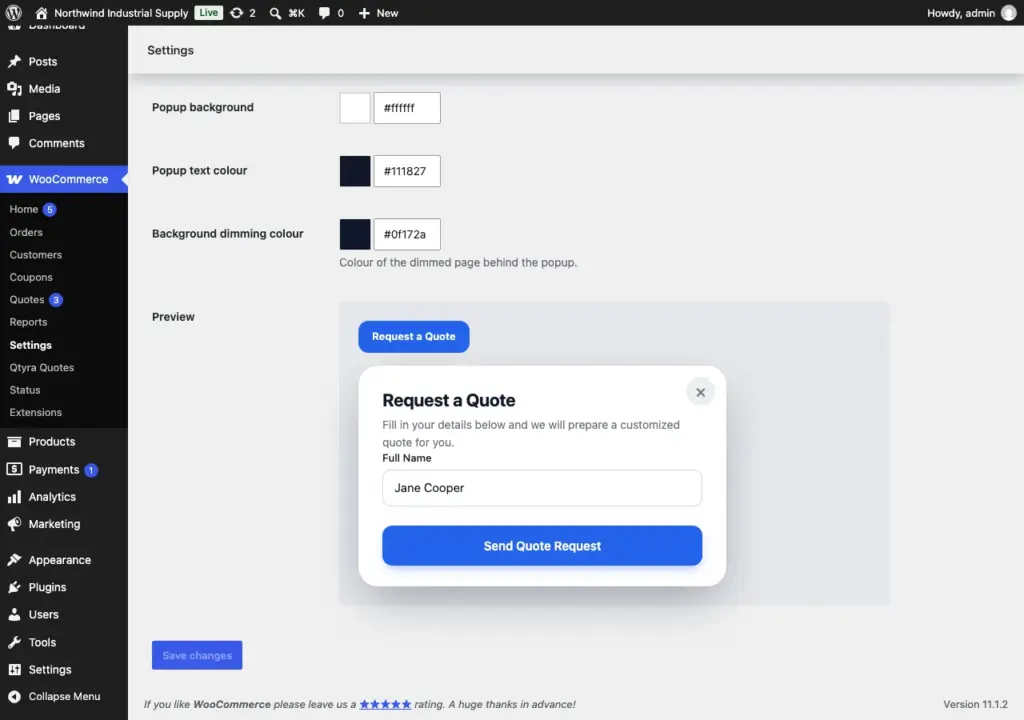The image size is (1024, 720).
Task: Click the Quotes badge showing 3
Action: tap(56, 300)
